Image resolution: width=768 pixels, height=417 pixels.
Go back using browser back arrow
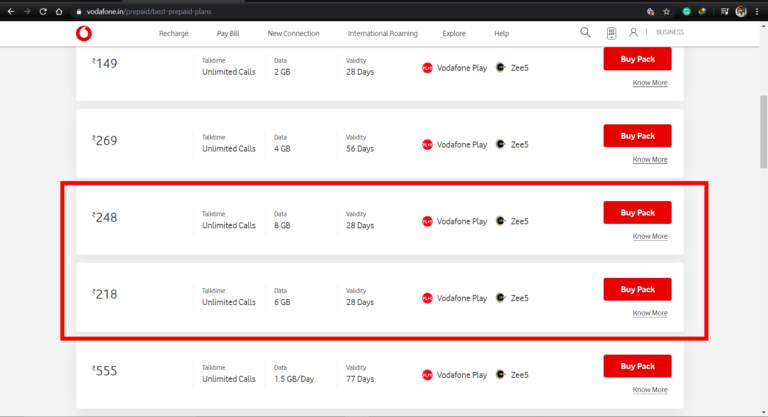coord(11,11)
